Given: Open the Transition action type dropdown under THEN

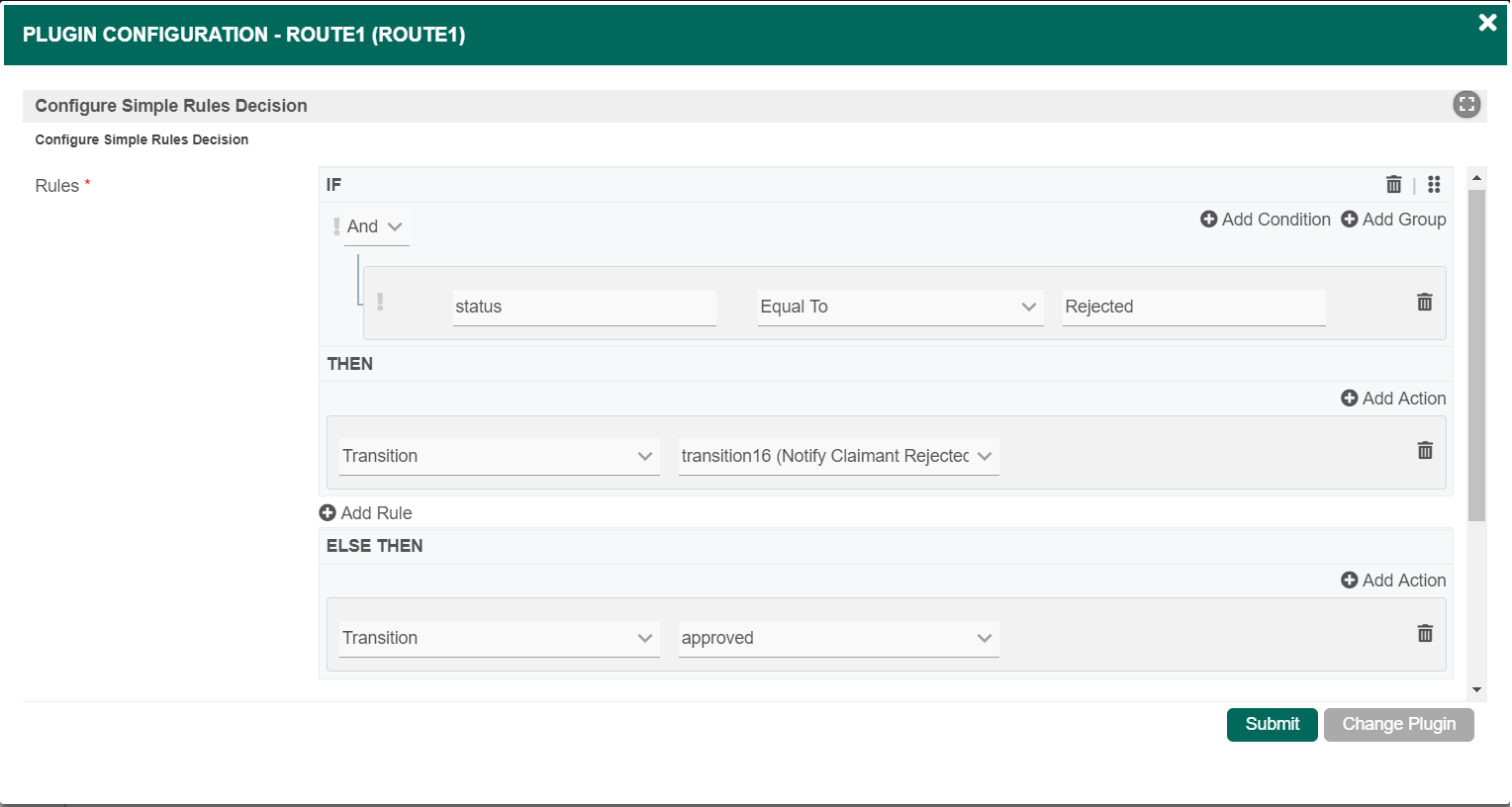Looking at the screenshot, I should (498, 457).
